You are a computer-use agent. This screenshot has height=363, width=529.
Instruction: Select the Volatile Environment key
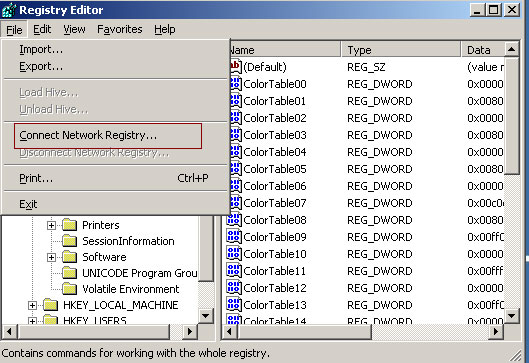(x=131, y=289)
